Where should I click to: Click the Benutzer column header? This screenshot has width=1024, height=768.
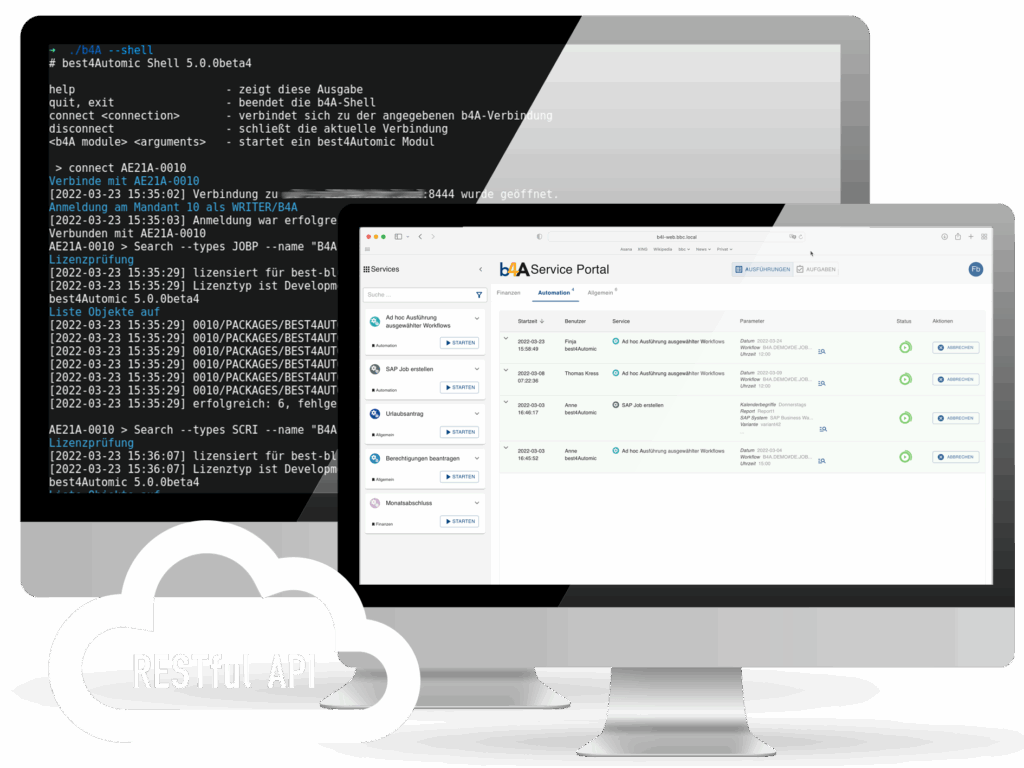[x=575, y=321]
